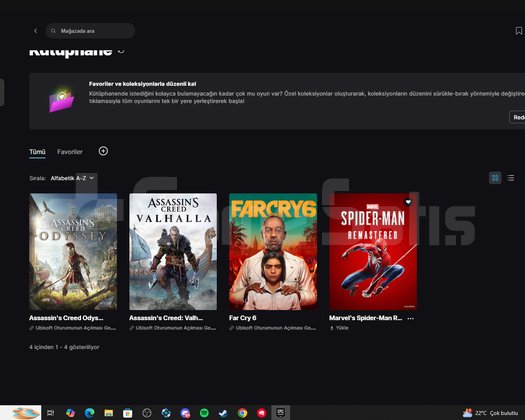Viewport: 525px width, 420px height.
Task: Click the Mağazada ara search field
Action: [x=90, y=31]
